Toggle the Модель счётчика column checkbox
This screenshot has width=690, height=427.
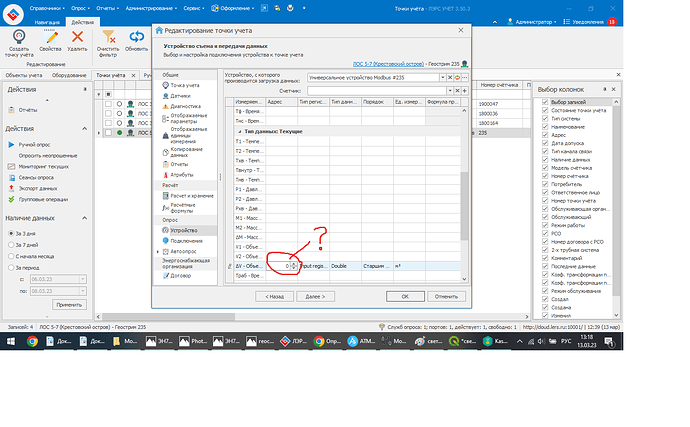545,168
